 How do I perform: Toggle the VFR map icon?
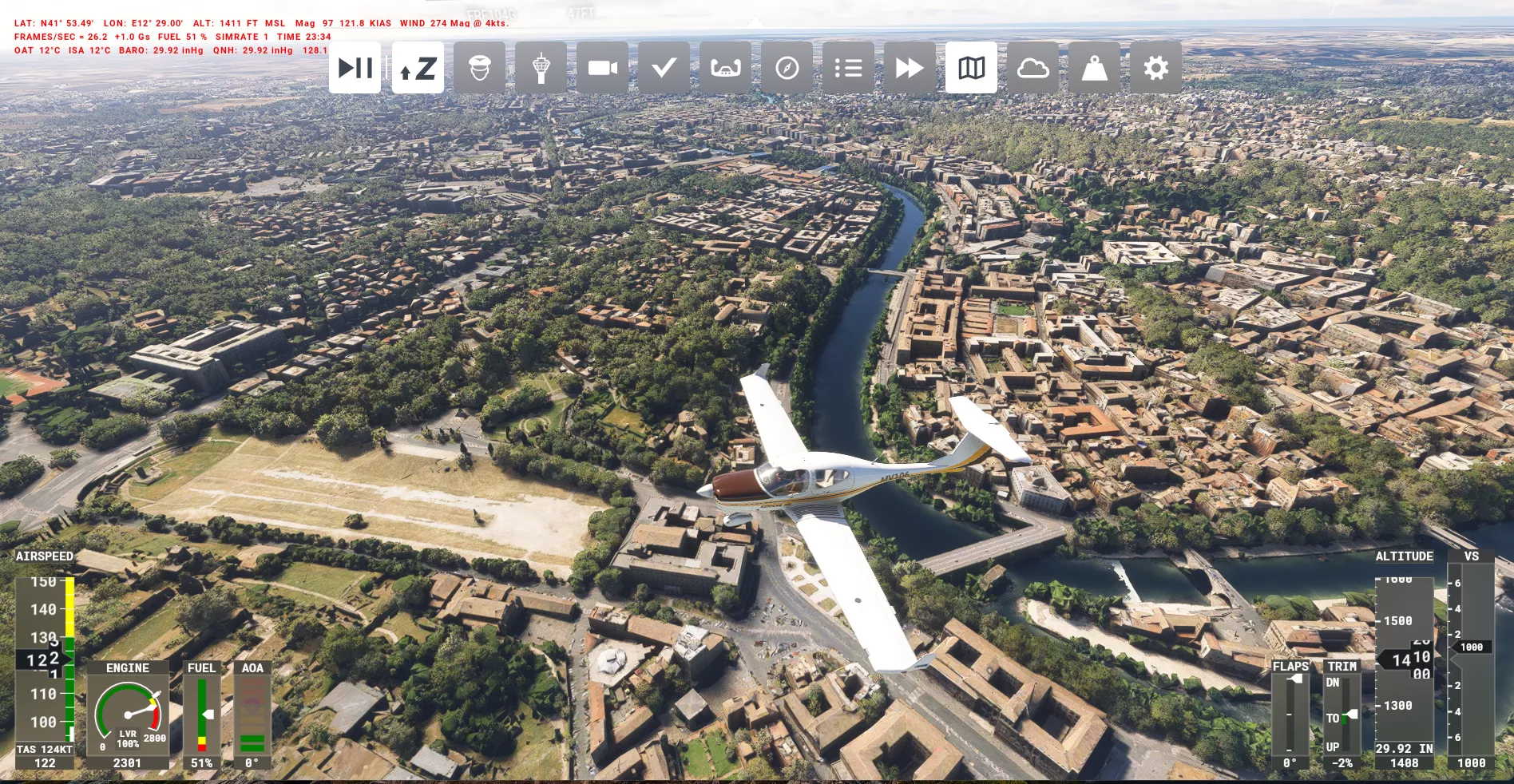click(x=971, y=68)
